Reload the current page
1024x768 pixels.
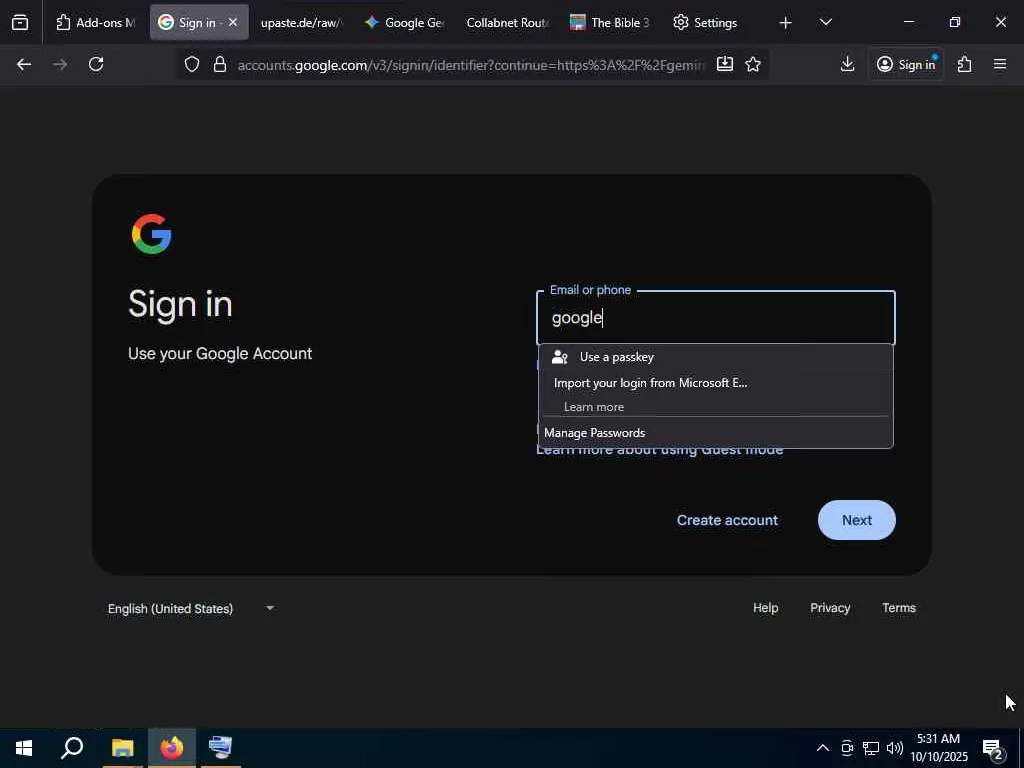tap(96, 64)
